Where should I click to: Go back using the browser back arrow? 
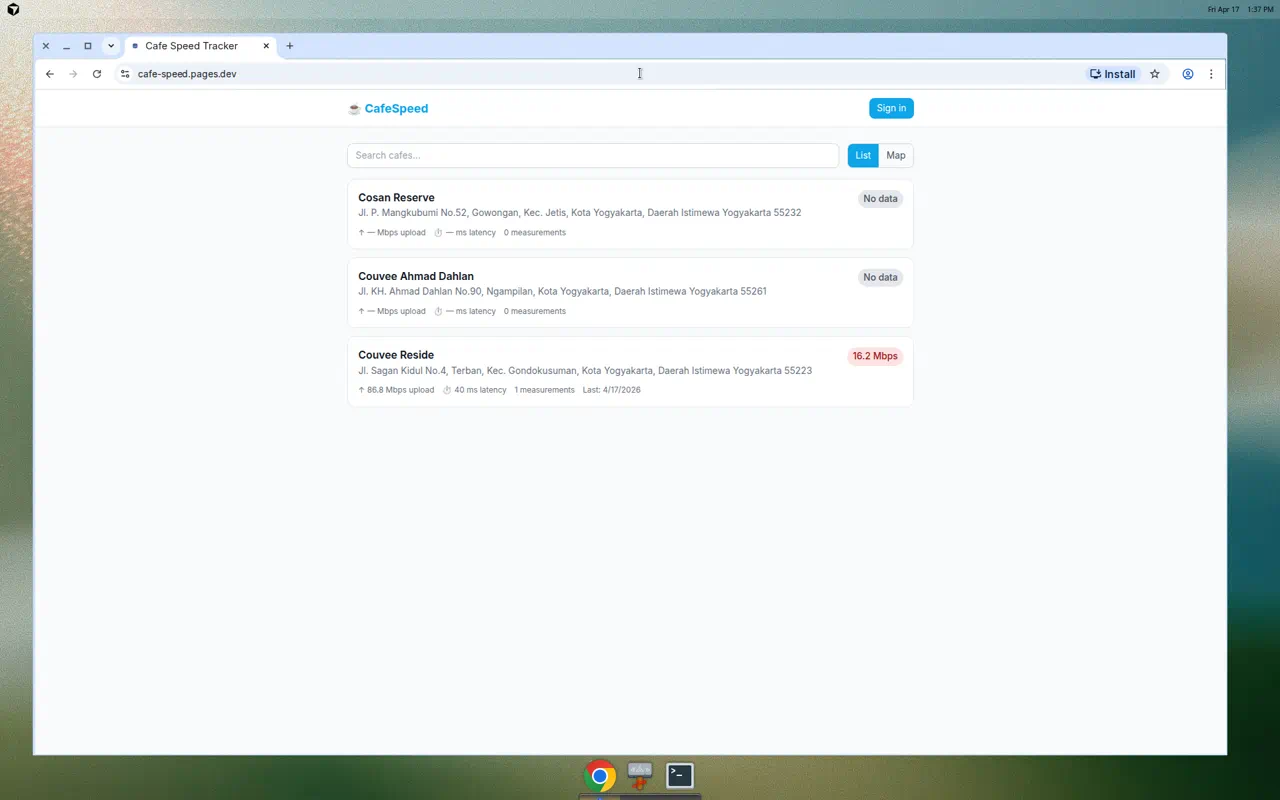[50, 74]
